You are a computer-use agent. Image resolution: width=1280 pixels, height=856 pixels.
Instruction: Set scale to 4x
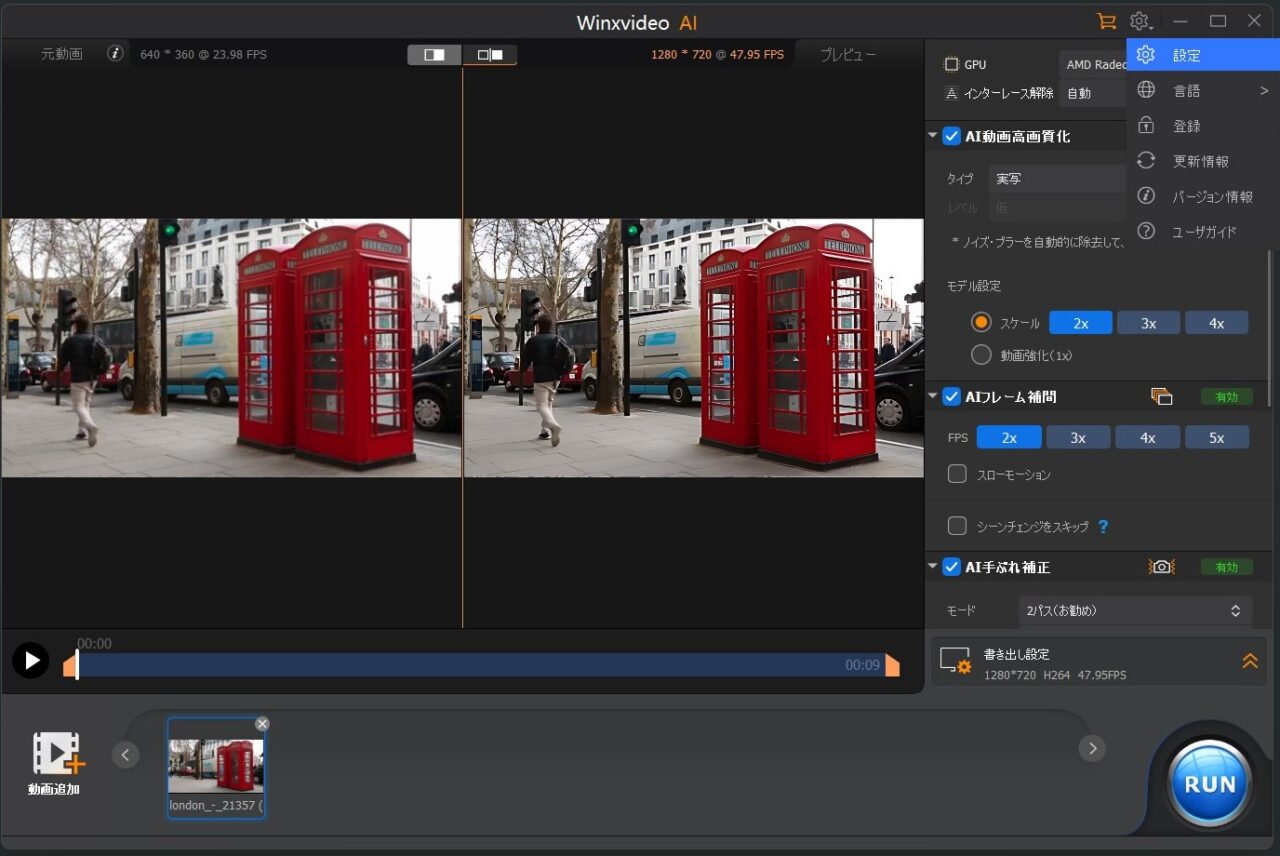pos(1216,323)
